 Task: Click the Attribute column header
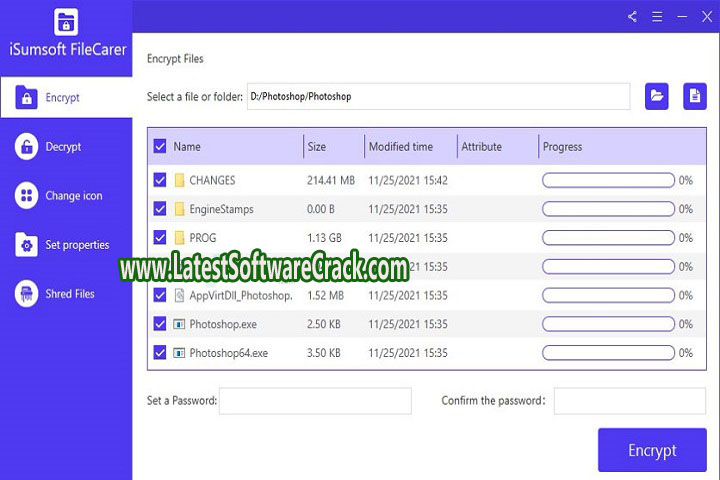(481, 147)
